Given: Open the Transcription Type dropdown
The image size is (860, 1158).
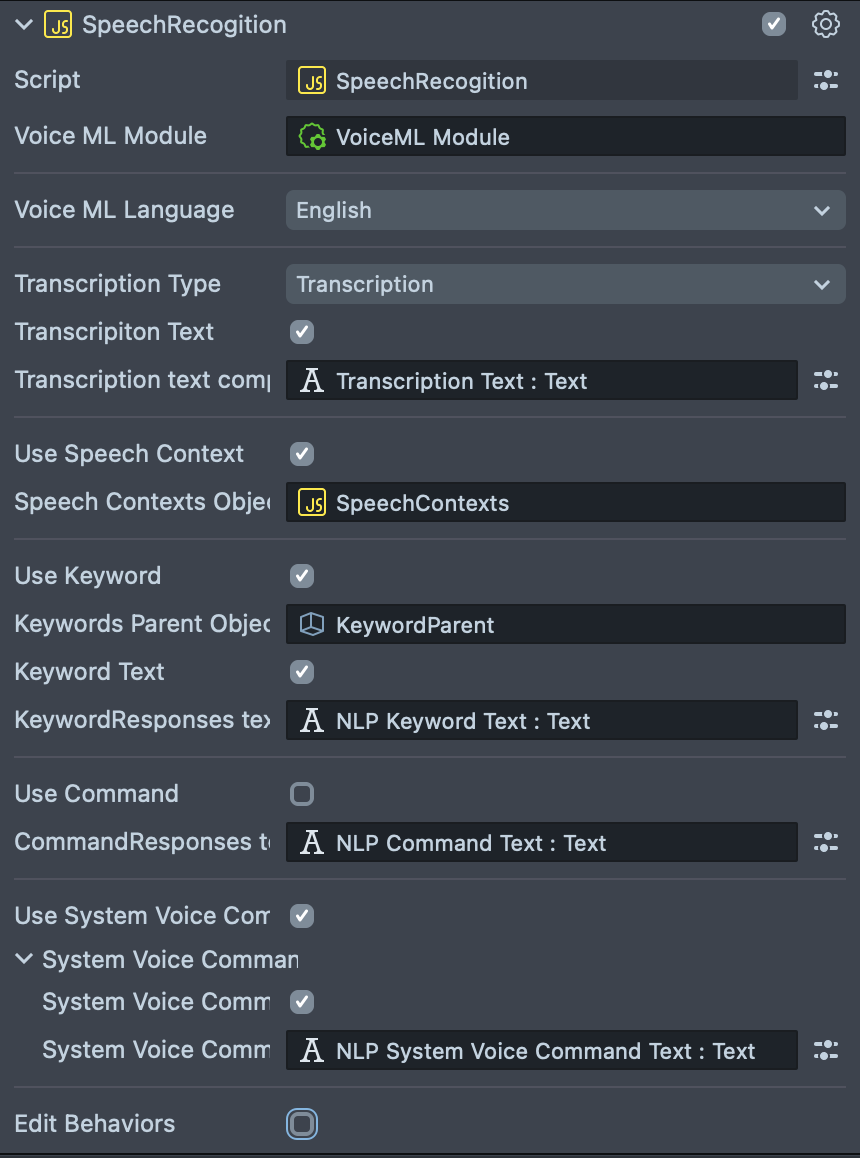Looking at the screenshot, I should click(x=565, y=285).
